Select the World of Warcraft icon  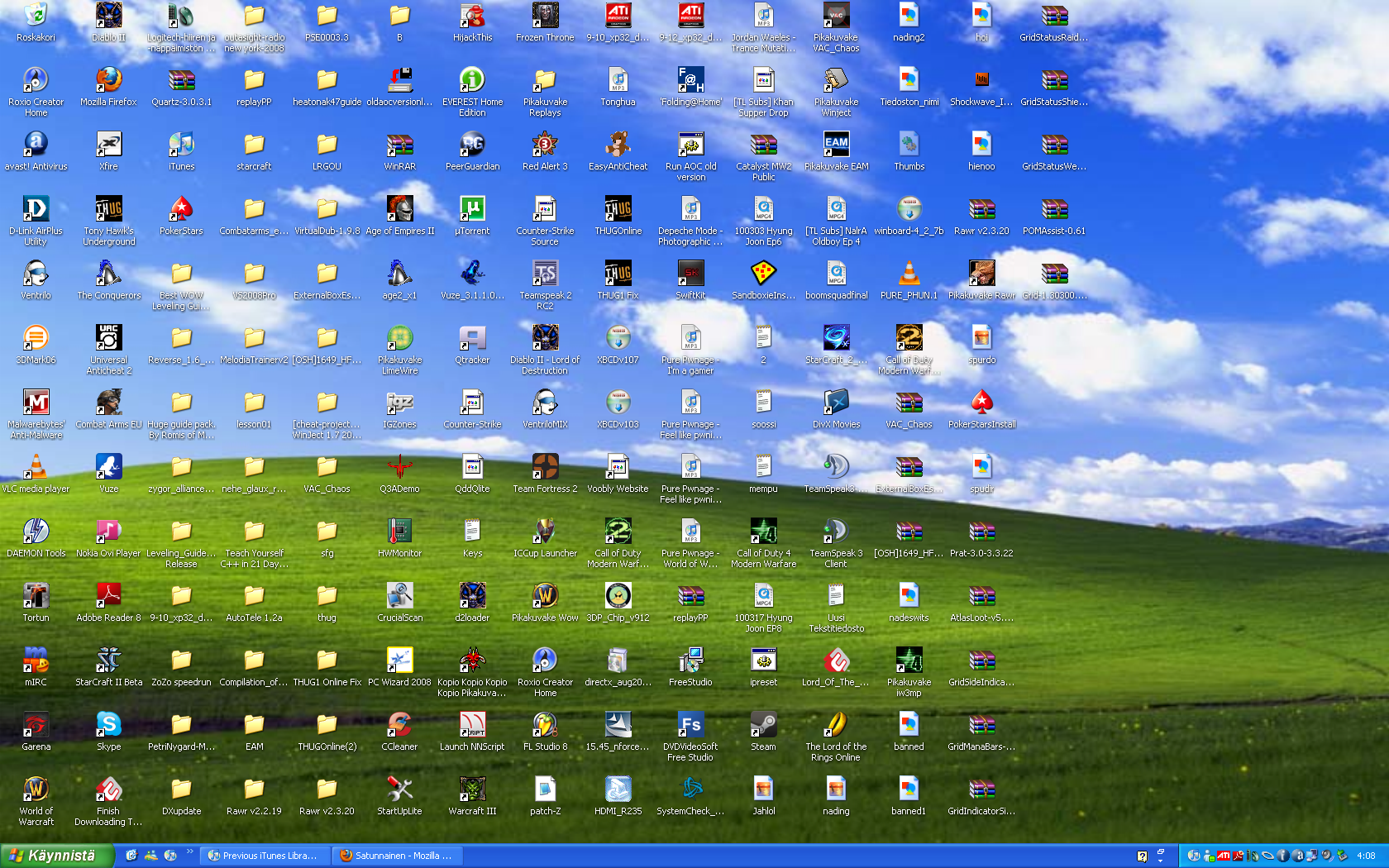click(x=36, y=789)
